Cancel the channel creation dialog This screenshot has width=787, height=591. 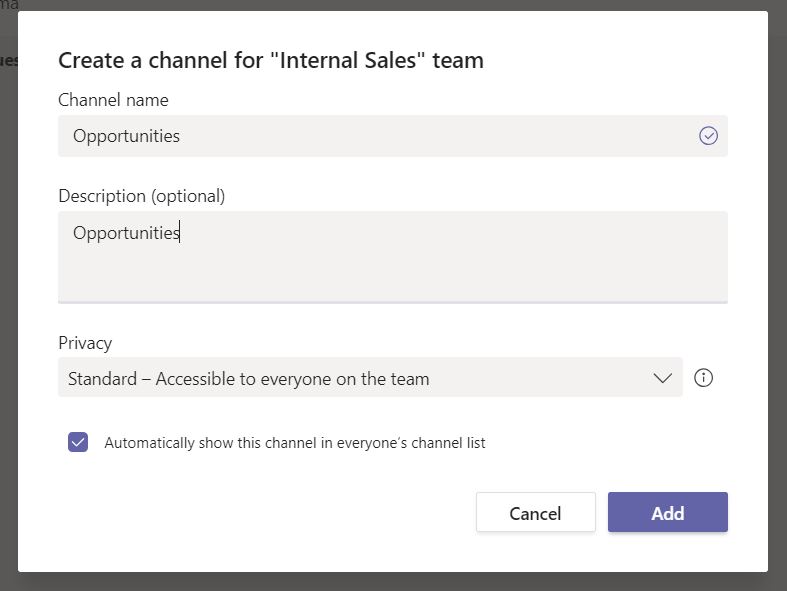(x=535, y=512)
